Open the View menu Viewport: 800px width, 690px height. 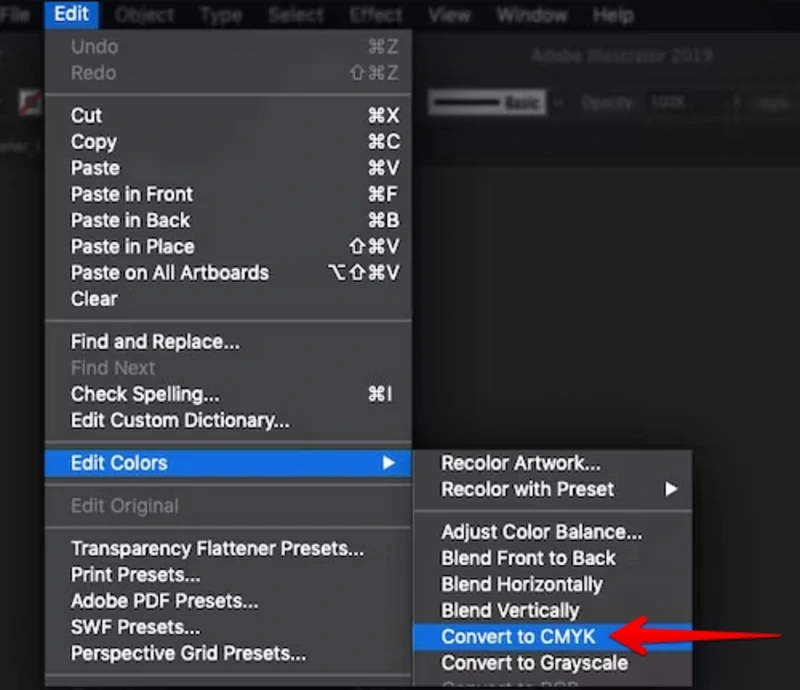[x=449, y=15]
